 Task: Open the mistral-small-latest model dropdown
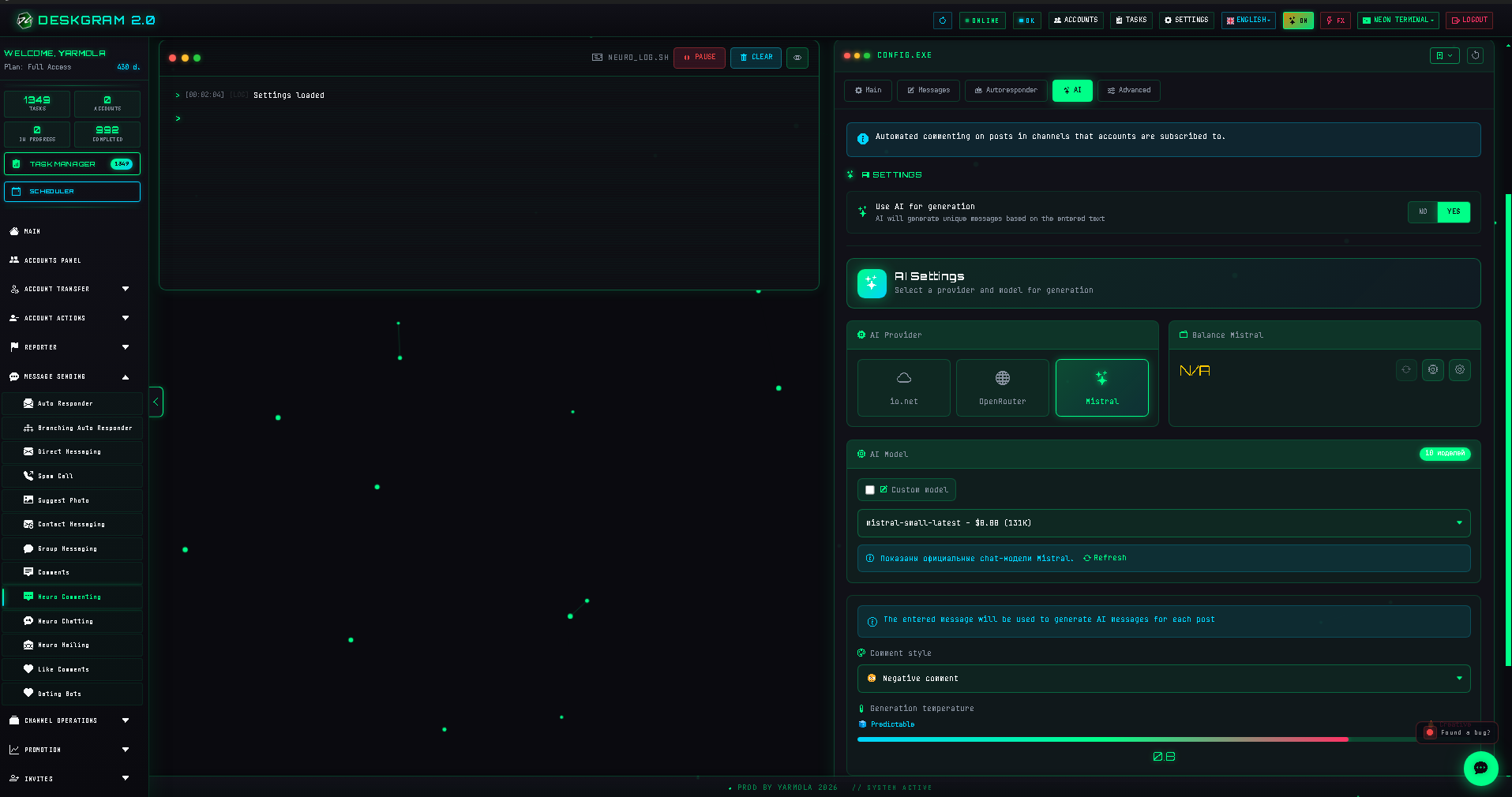(1164, 523)
